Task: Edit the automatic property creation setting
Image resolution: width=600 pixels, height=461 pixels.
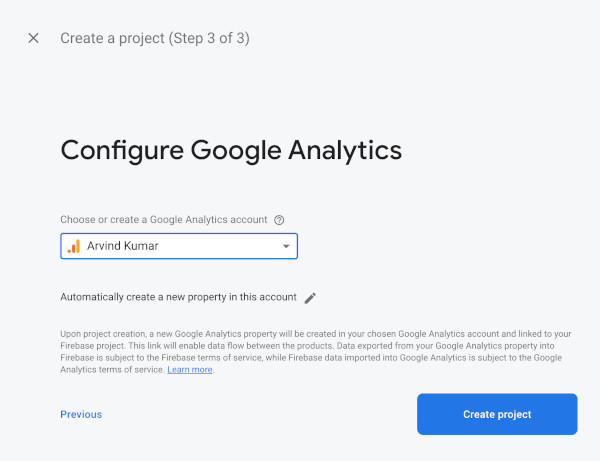Action: [310, 298]
